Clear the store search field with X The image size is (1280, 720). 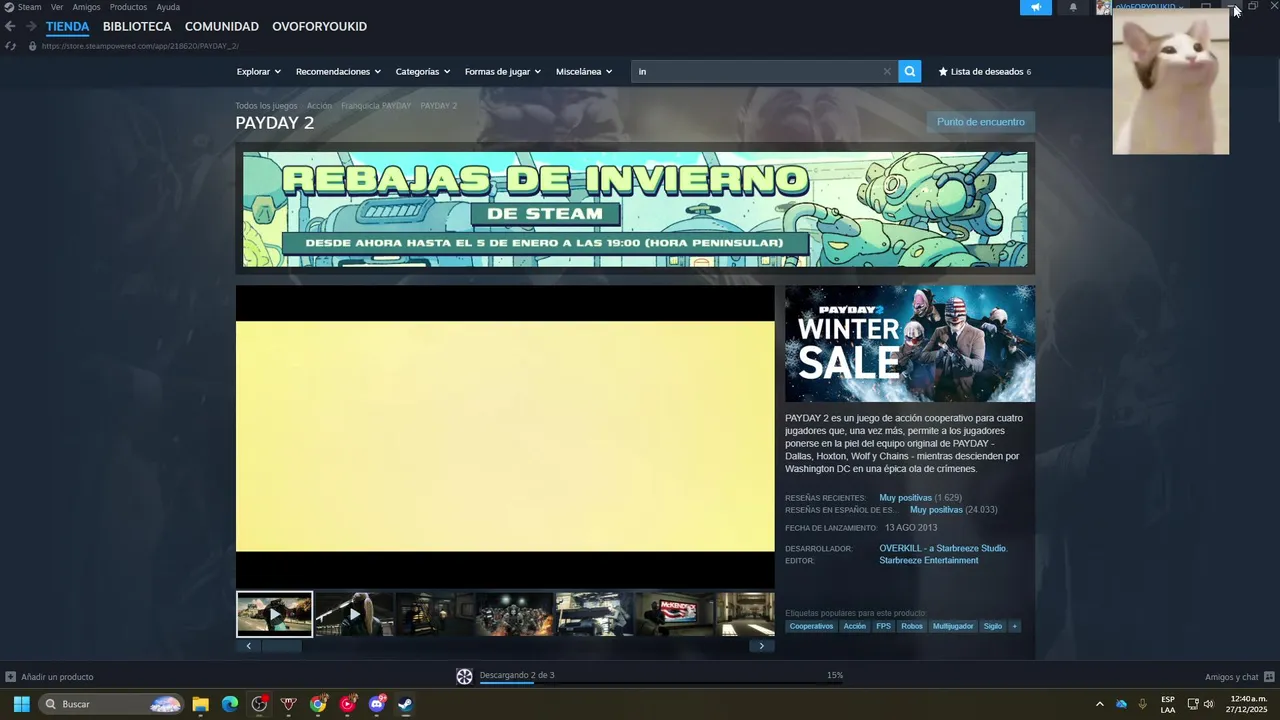(886, 71)
